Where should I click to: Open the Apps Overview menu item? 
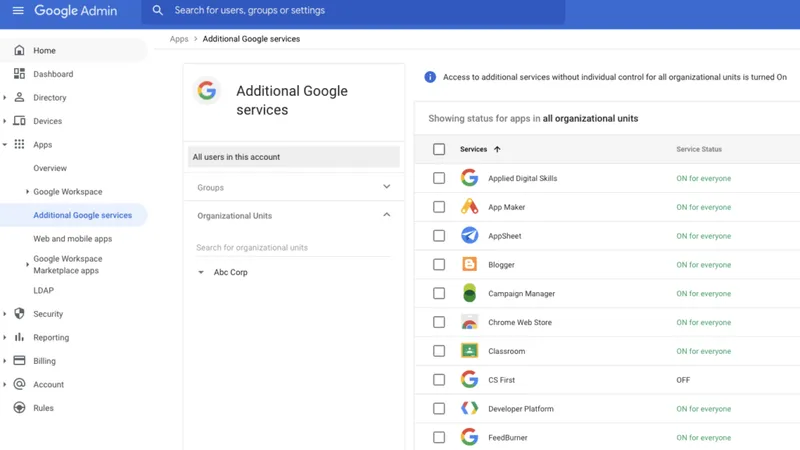pyautogui.click(x=50, y=168)
